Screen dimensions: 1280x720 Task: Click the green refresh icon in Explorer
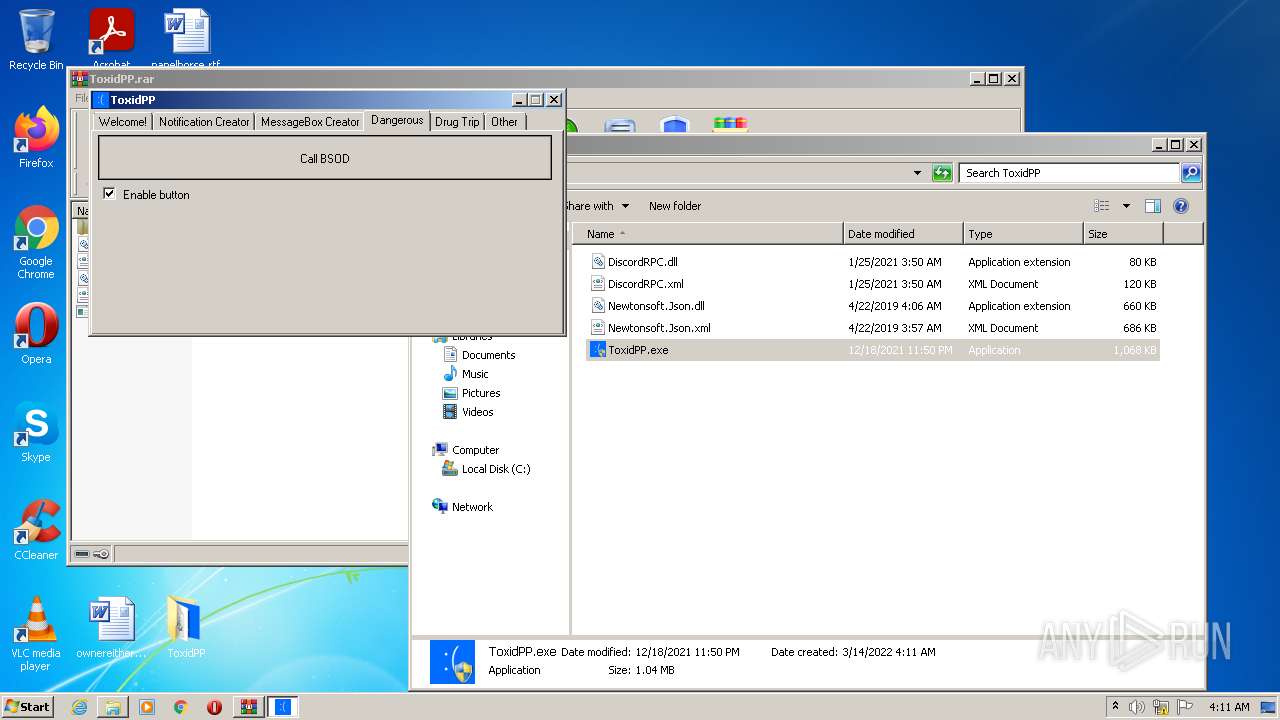tap(942, 173)
